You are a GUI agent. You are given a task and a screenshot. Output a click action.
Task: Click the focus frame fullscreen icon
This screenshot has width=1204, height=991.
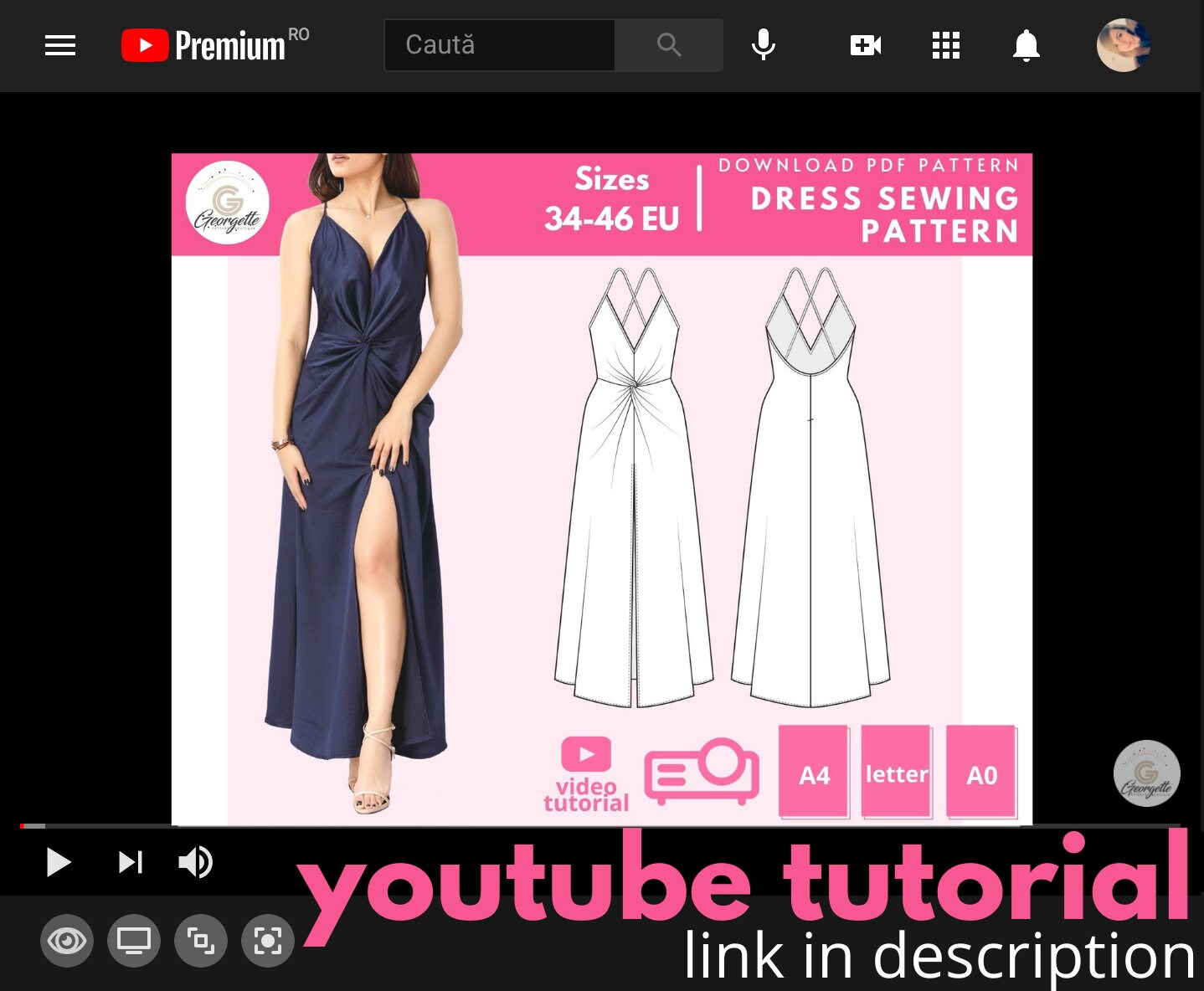(x=268, y=942)
